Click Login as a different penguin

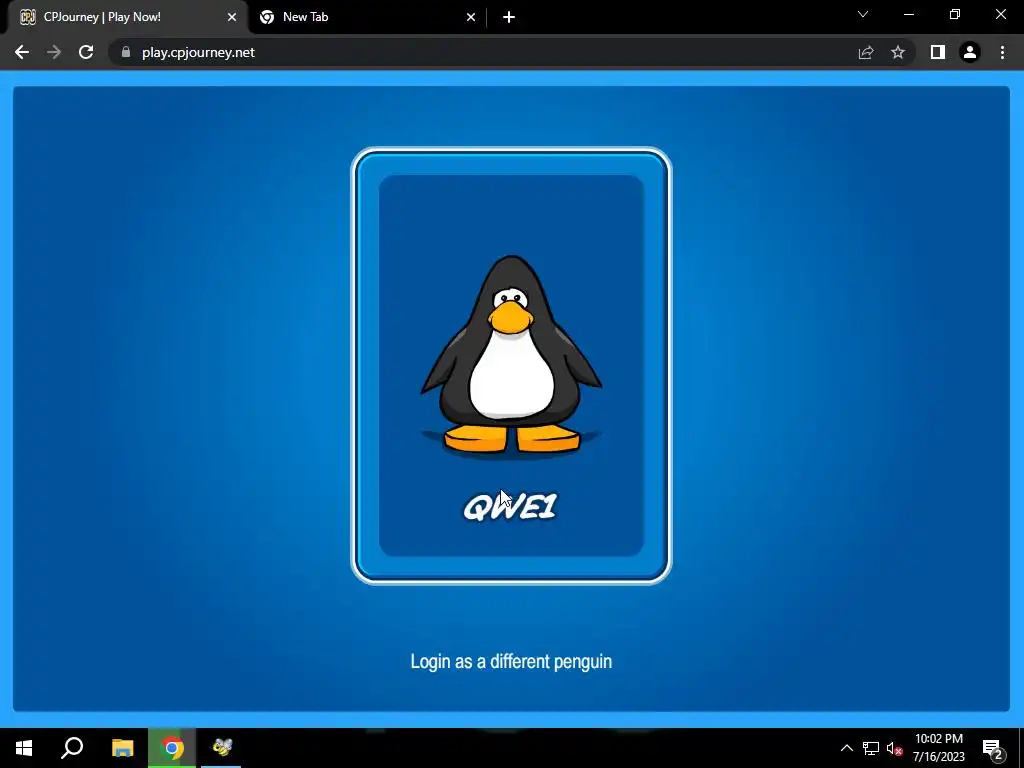tap(511, 662)
